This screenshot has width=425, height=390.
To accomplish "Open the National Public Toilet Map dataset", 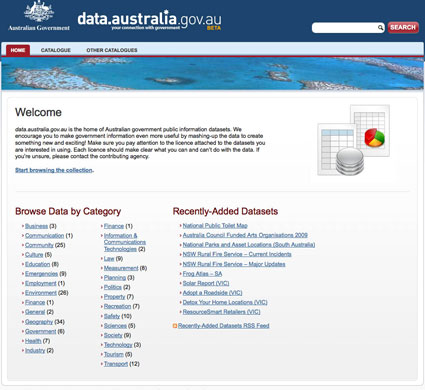I will pyautogui.click(x=215, y=226).
